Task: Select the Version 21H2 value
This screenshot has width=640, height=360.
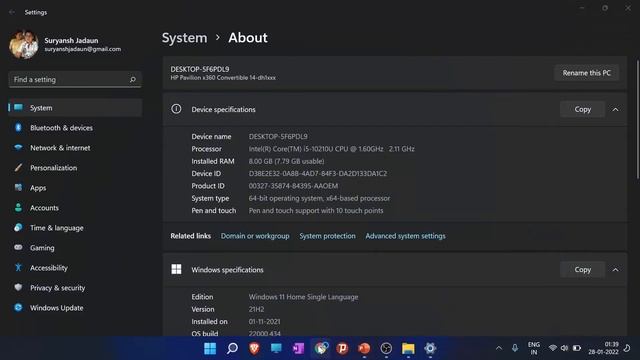Action: 256,309
